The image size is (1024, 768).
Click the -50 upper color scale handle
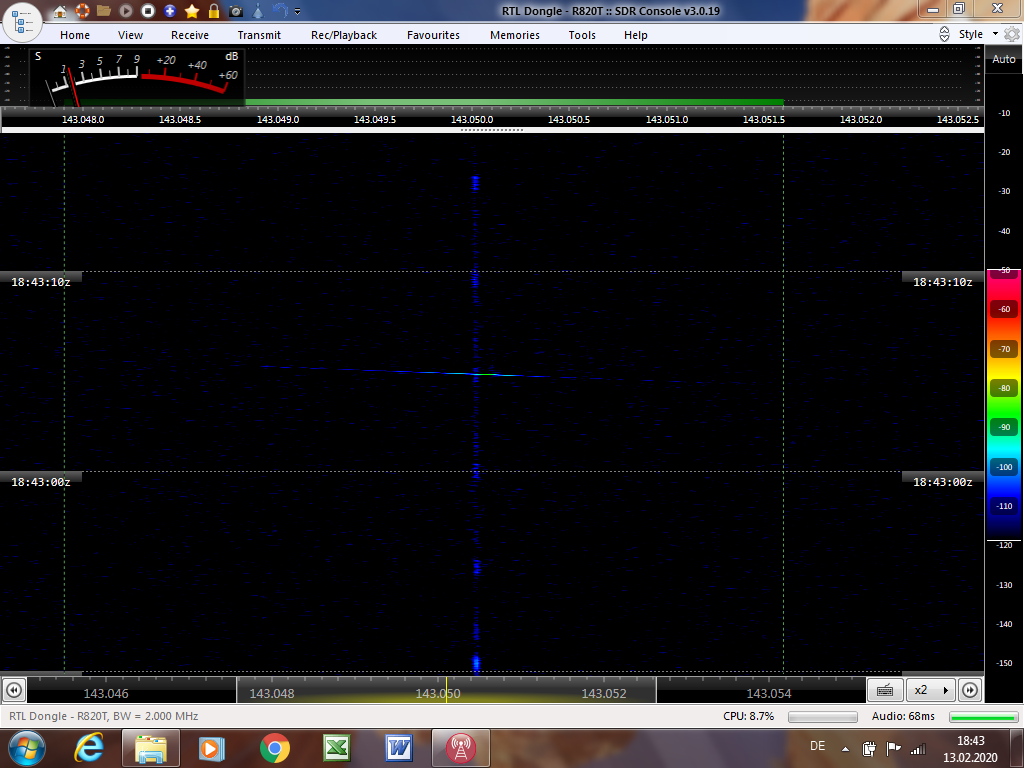1004,270
